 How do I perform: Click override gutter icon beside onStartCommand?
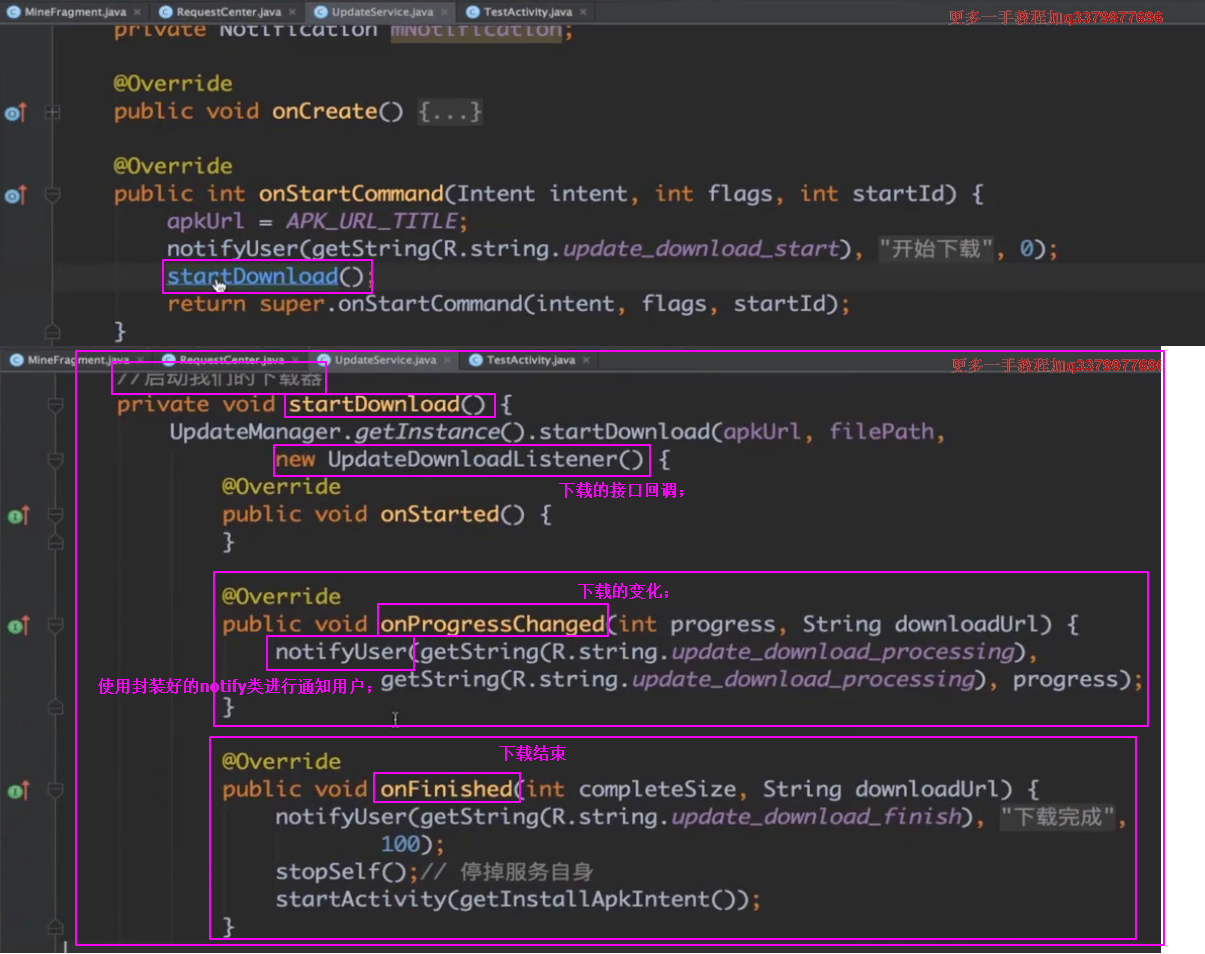click(15, 195)
